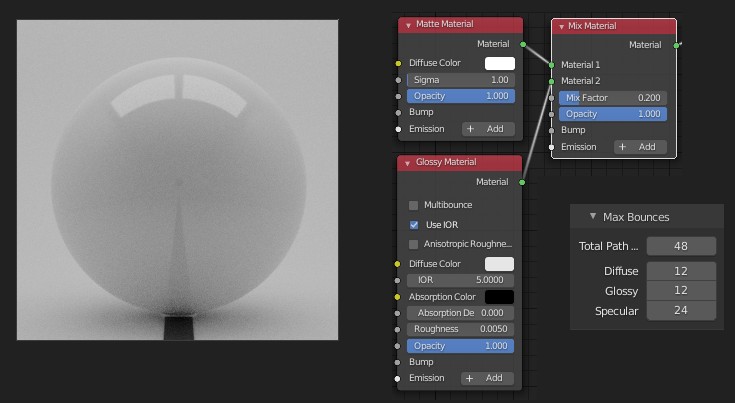This screenshot has width=735, height=403.
Task: Click the Mix Material output socket
Action: [x=677, y=45]
